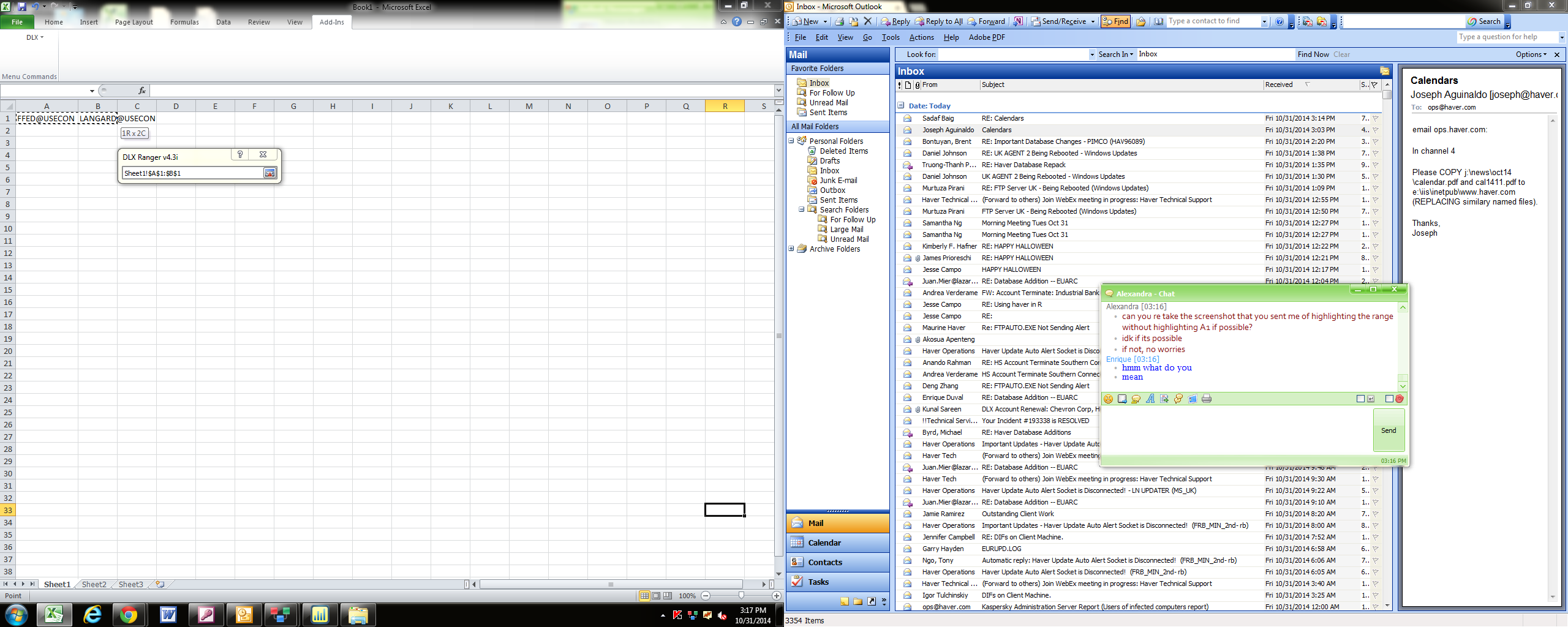Open the Excel File tab

(17, 22)
